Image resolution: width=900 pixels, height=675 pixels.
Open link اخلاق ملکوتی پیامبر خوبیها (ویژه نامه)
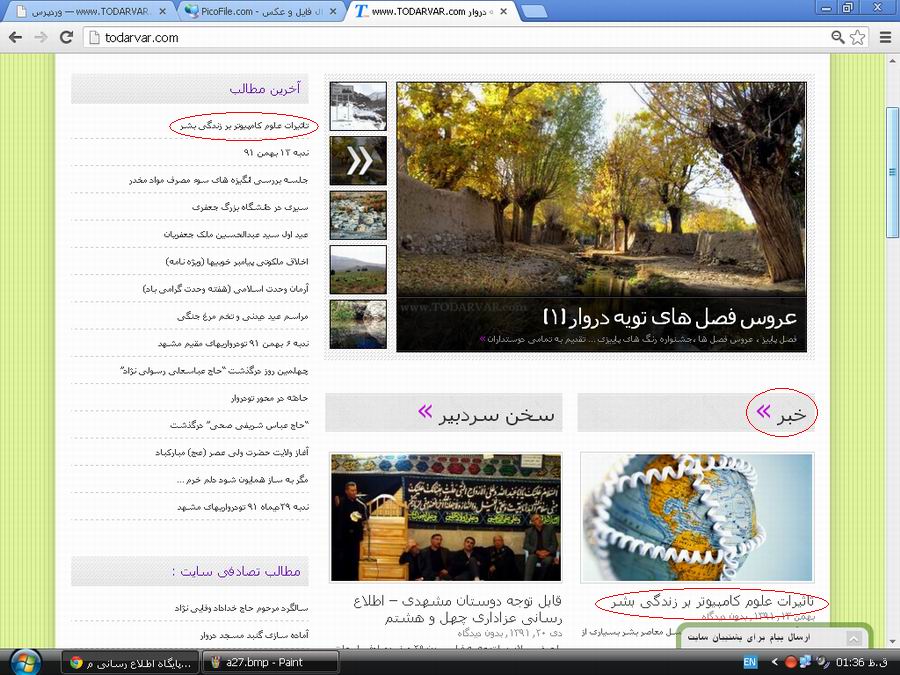[237, 262]
